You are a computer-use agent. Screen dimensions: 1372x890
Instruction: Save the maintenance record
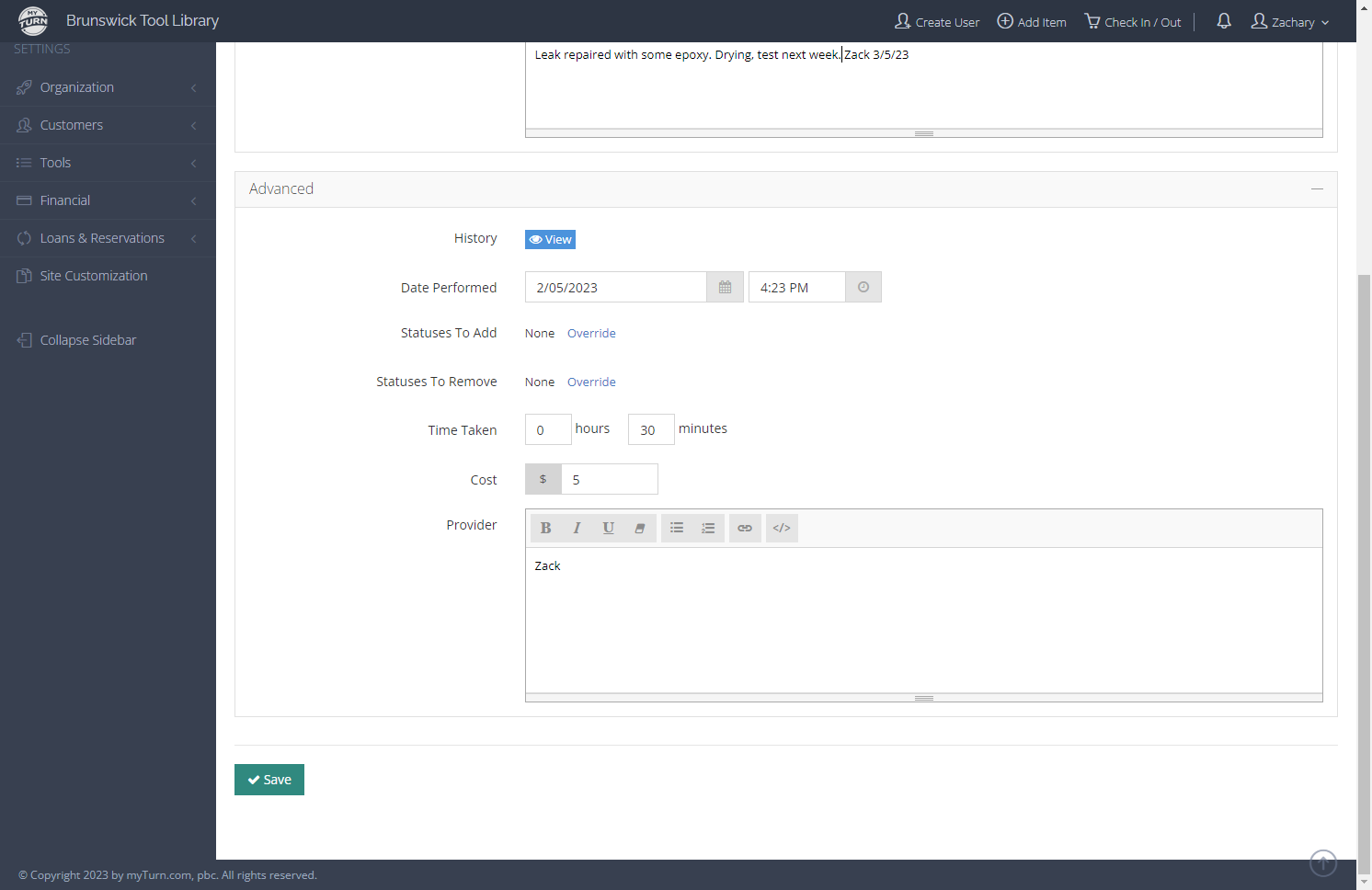[269, 780]
